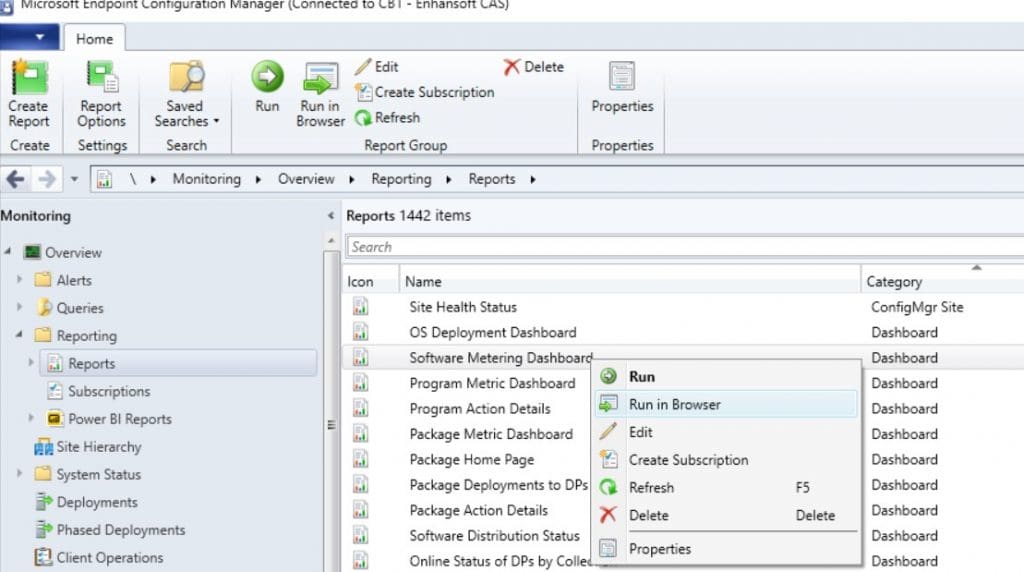The image size is (1024, 572).
Task: Switch to the Home ribbon tab
Action: pyautogui.click(x=95, y=39)
